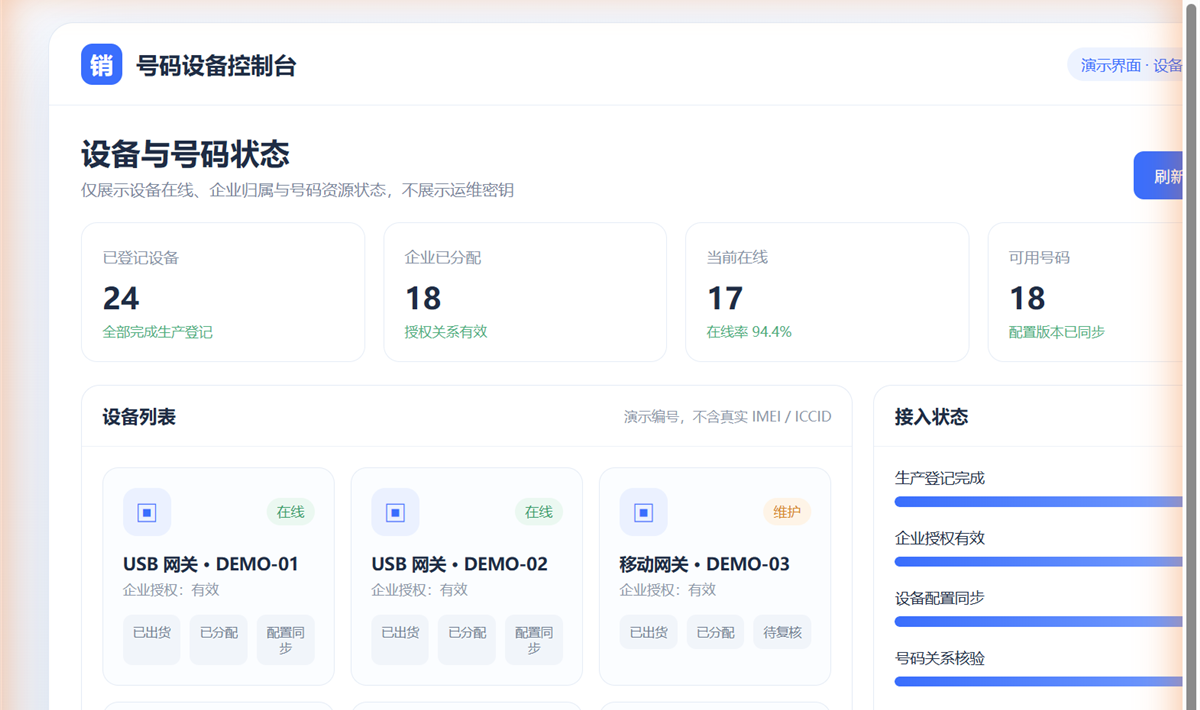Image resolution: width=1200 pixels, height=710 pixels.
Task: Open the 已登记设备 stat card
Action: pos(223,292)
